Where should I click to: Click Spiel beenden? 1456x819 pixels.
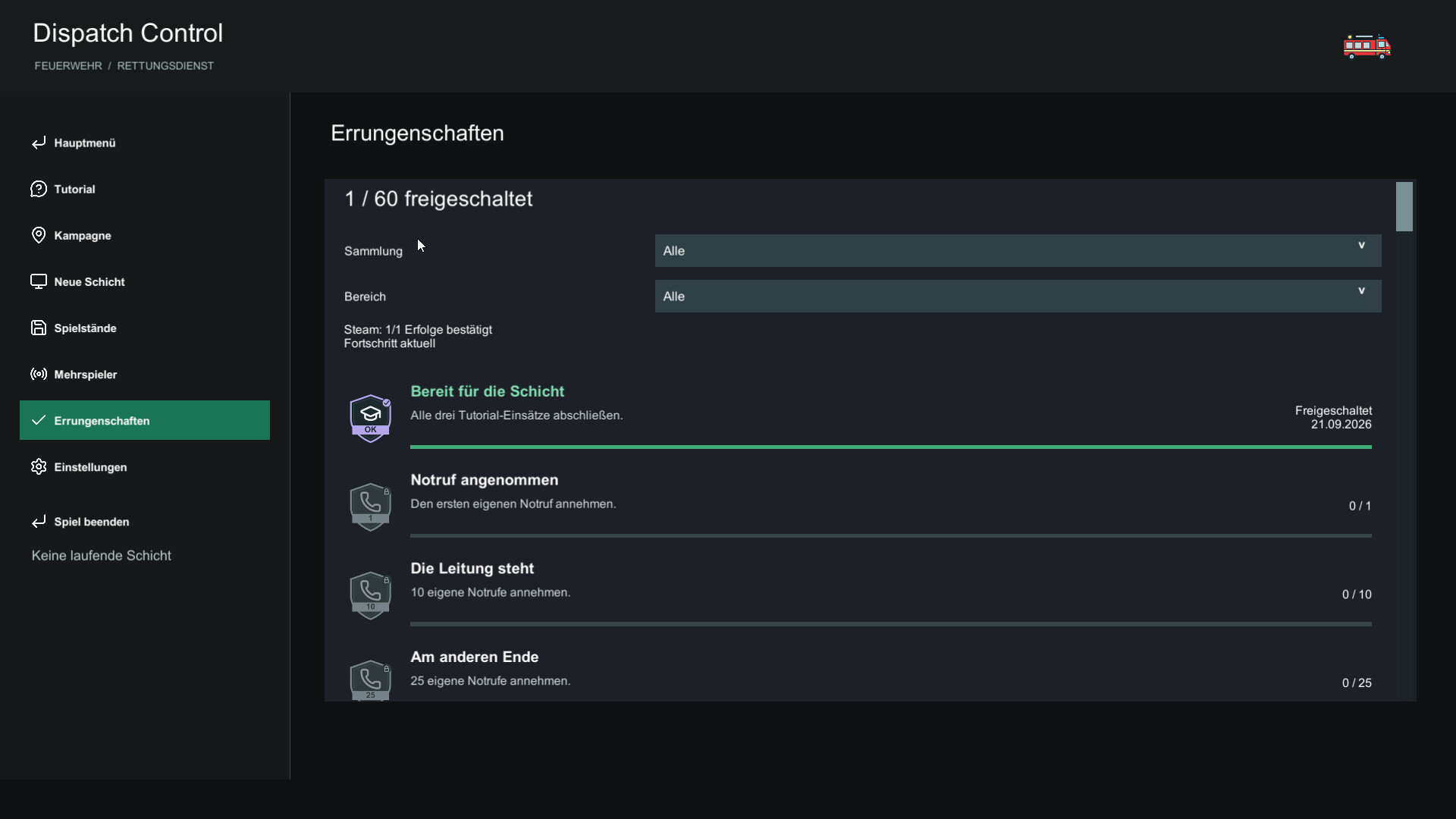coord(145,522)
